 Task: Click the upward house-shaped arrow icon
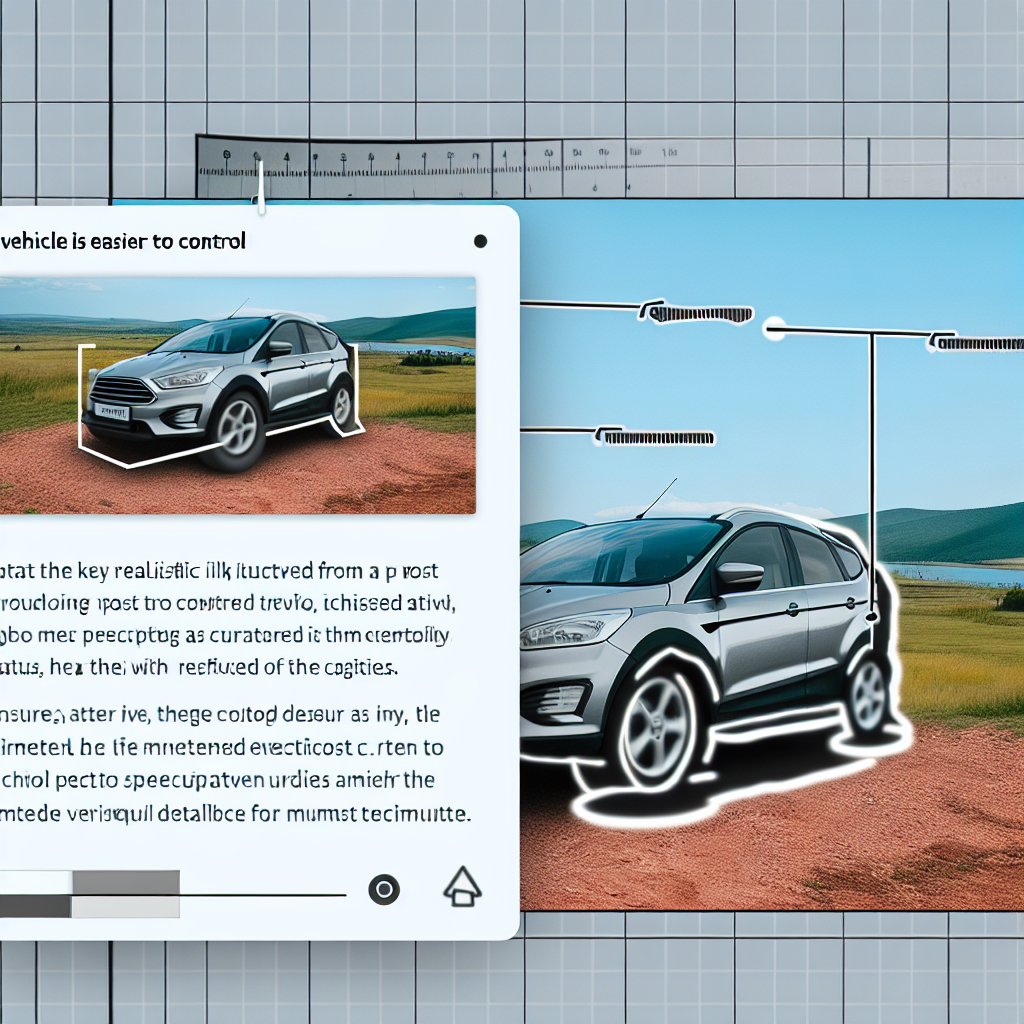pos(462,887)
